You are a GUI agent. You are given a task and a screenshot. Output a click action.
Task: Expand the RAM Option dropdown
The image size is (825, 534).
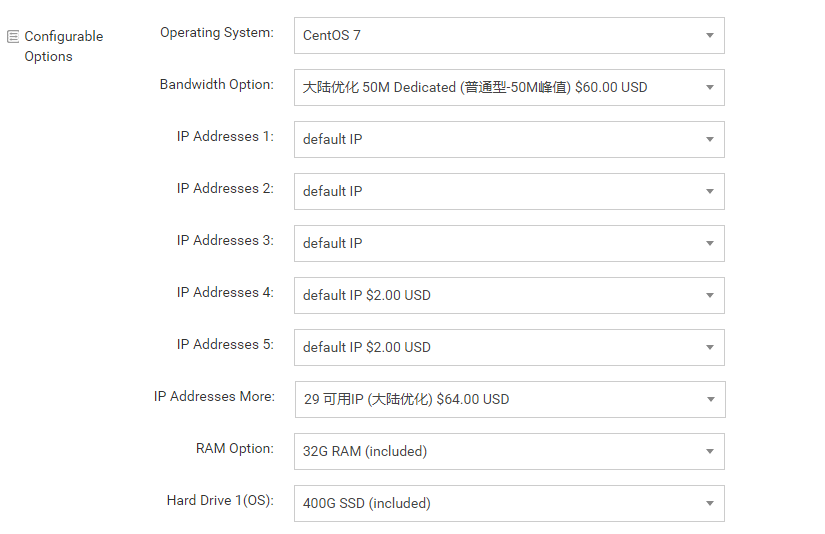click(508, 451)
